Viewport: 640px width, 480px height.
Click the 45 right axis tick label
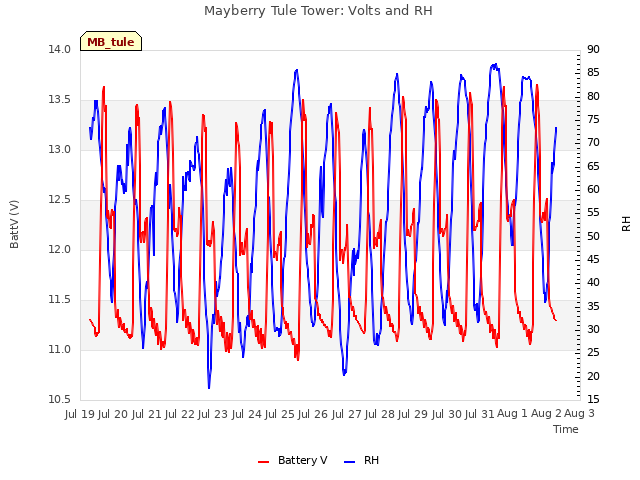593,260
